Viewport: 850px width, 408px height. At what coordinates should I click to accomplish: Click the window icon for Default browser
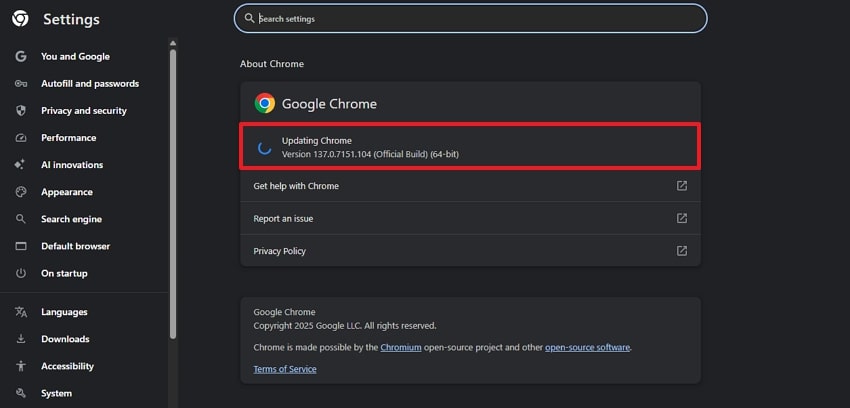(21, 246)
